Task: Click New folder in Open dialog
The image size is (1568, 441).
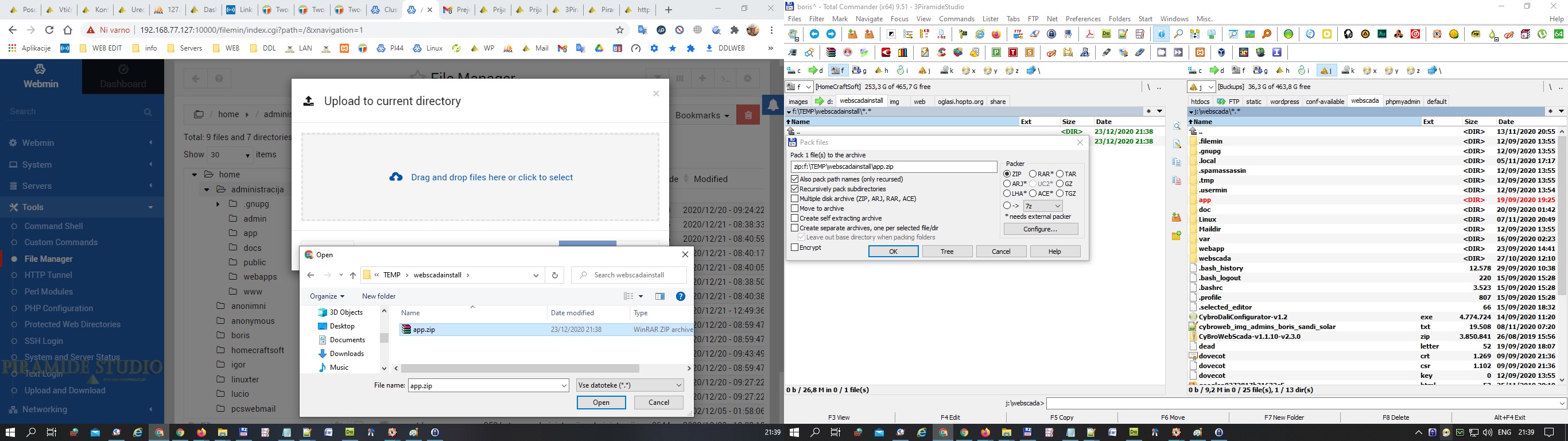Action: pyautogui.click(x=379, y=296)
